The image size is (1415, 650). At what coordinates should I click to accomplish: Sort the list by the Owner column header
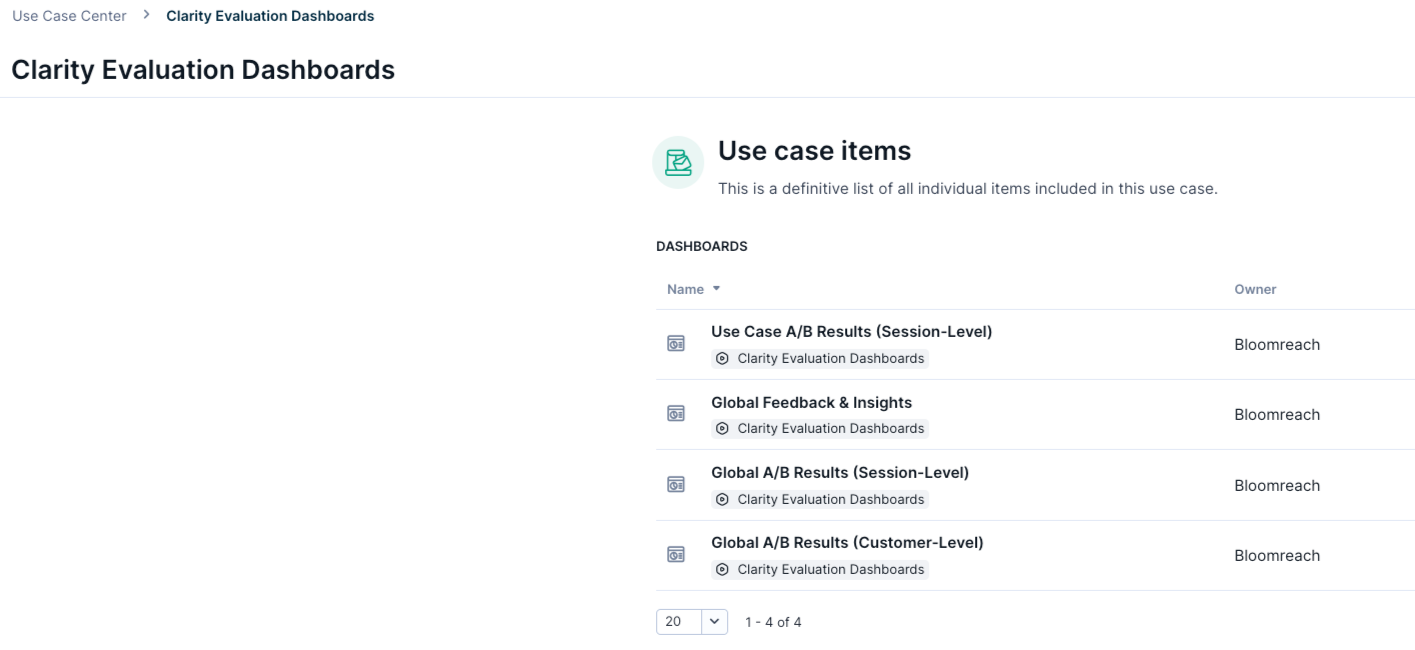point(1255,289)
